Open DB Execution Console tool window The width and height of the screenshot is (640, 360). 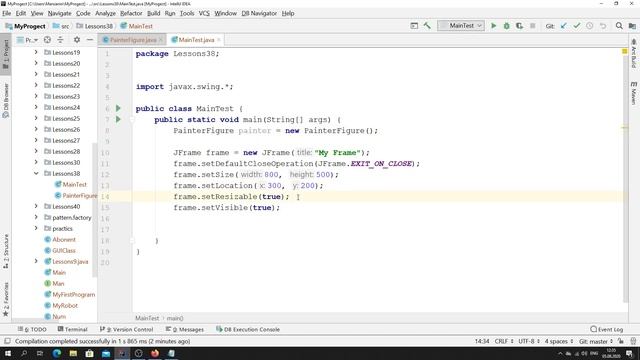tap(248, 329)
